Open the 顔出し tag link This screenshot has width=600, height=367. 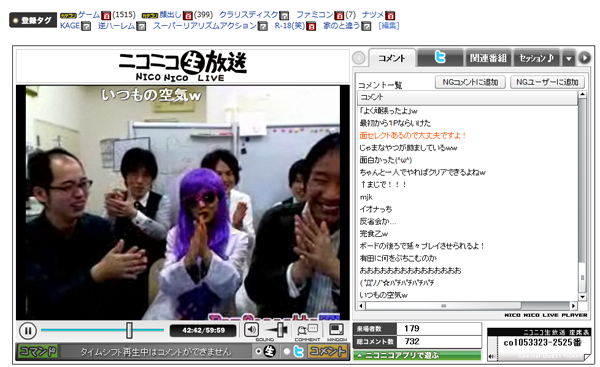pos(170,15)
